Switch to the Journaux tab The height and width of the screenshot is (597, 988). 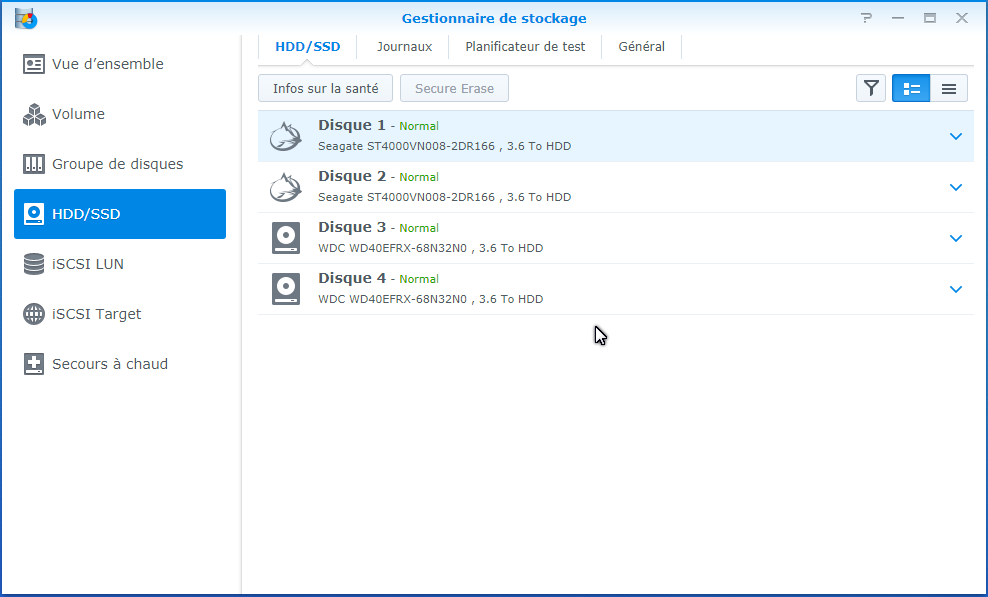click(405, 47)
